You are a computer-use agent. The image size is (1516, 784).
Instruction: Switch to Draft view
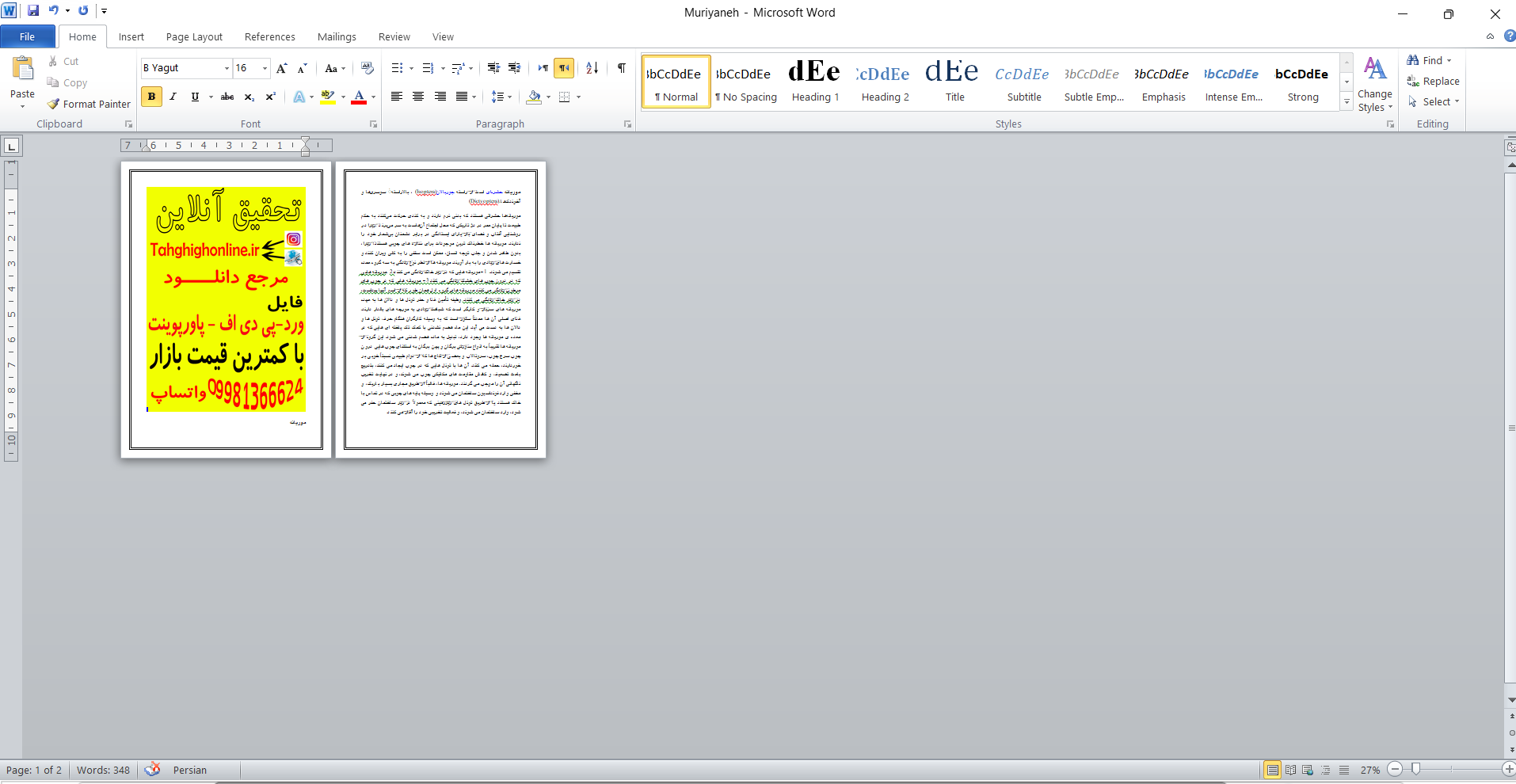tap(1344, 770)
